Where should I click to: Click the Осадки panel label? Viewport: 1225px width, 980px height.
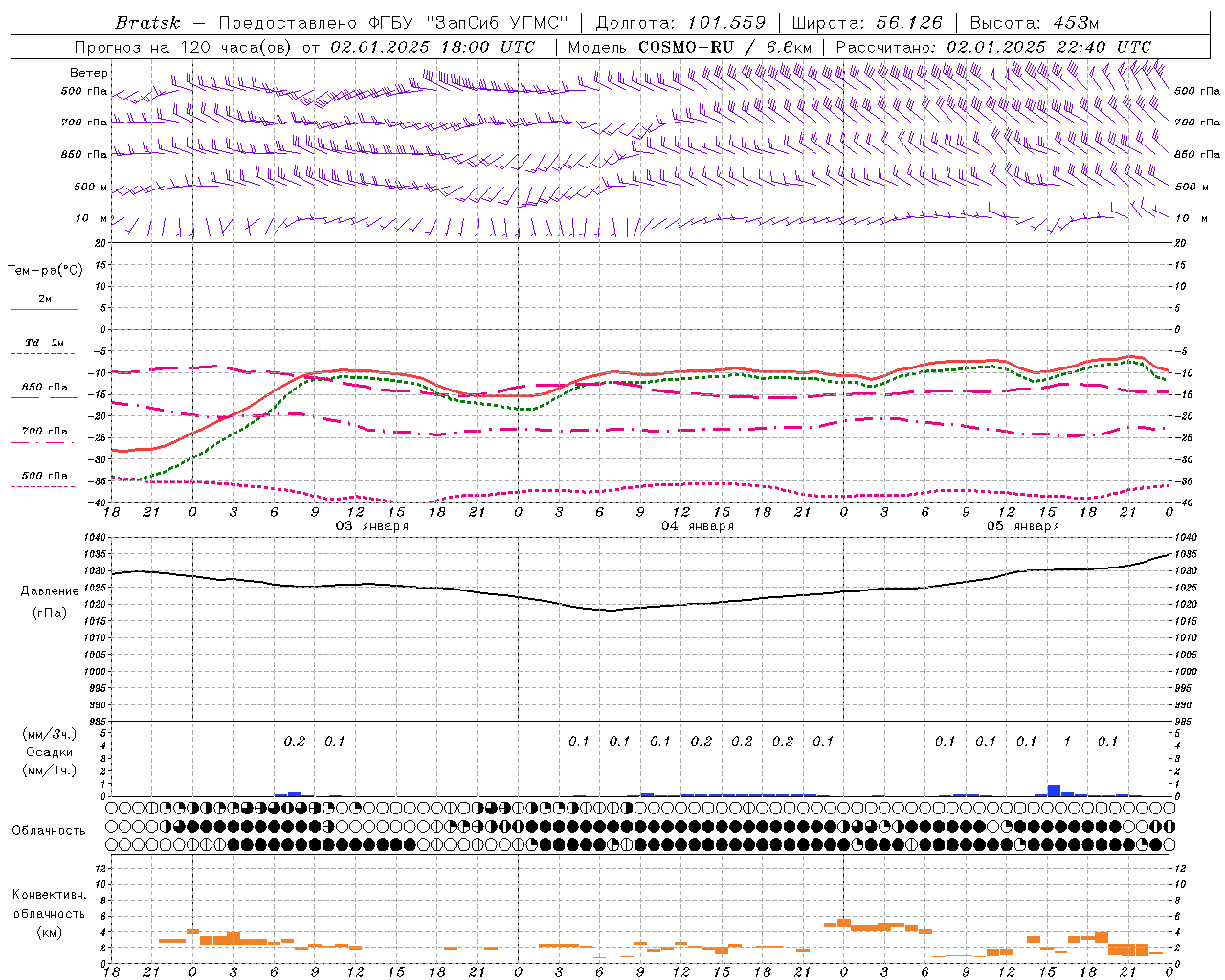point(50,752)
